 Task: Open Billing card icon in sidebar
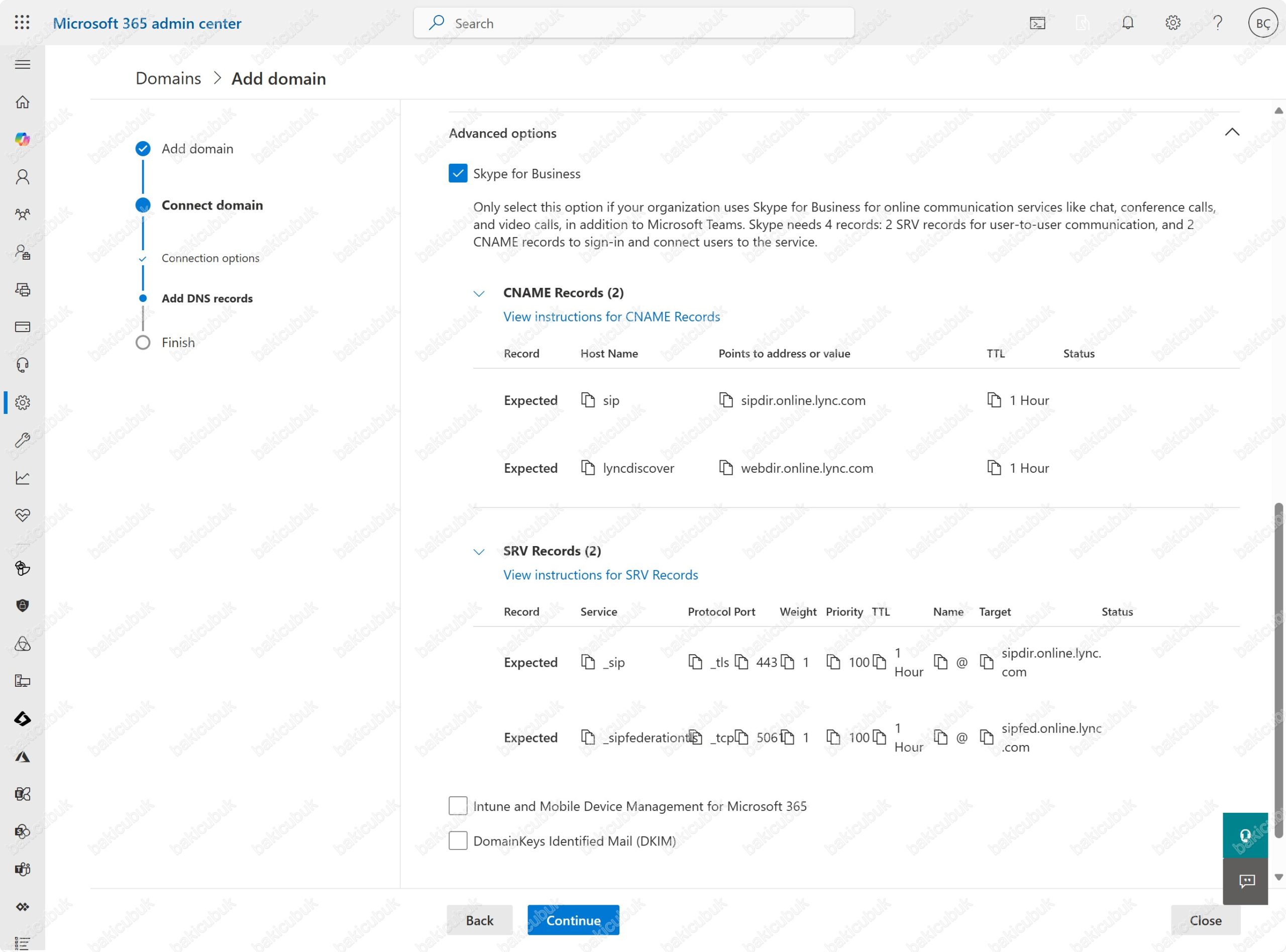click(x=23, y=328)
